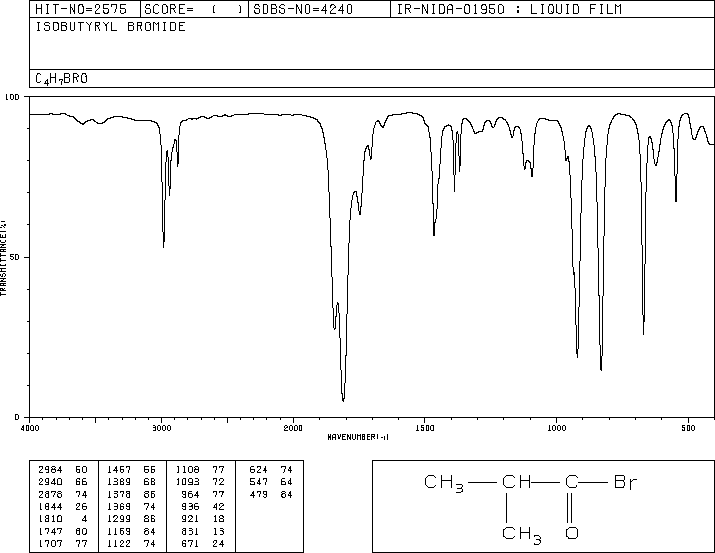Screen dimensions: 715x553
Task: Select peak table entry 547
Action: (259, 482)
